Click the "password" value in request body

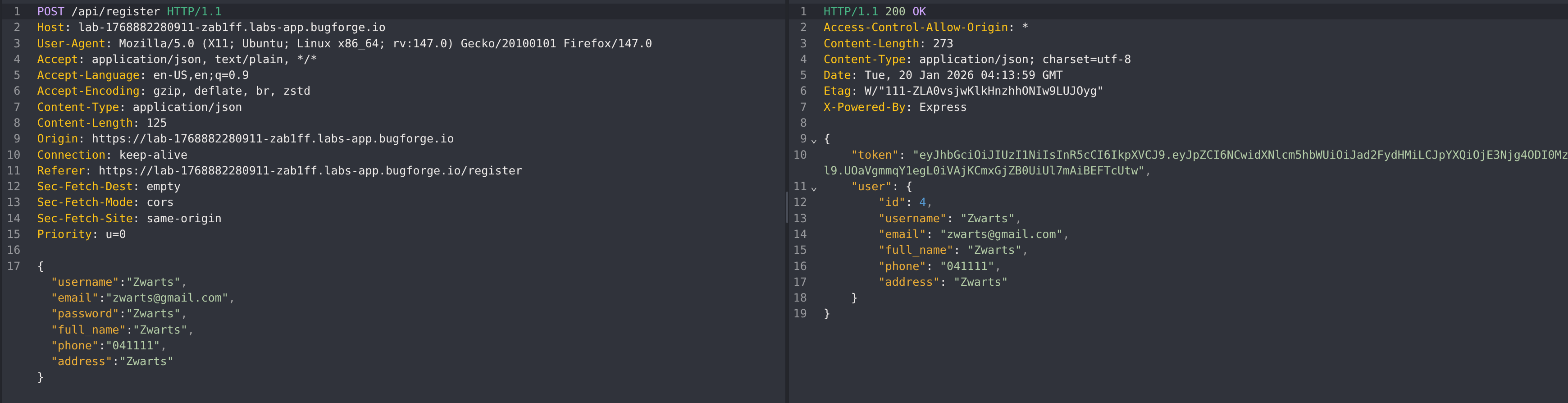[x=153, y=313]
